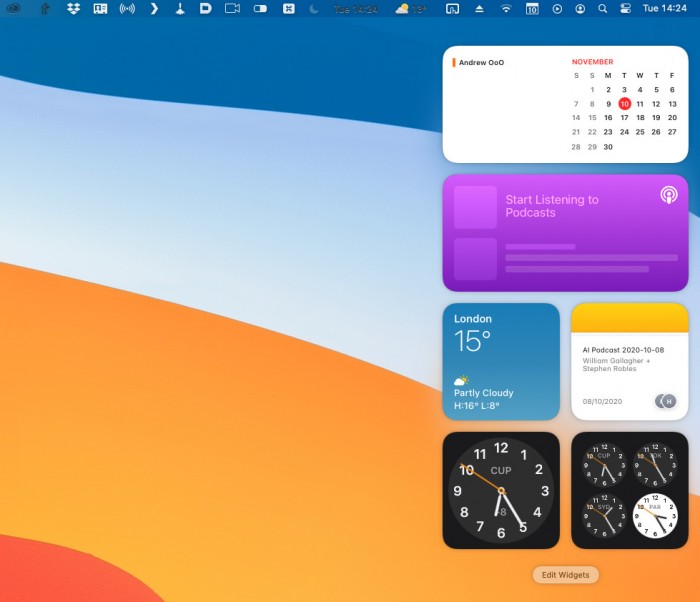Click the eject icon in menu bar
The width and height of the screenshot is (700, 602).
click(479, 9)
